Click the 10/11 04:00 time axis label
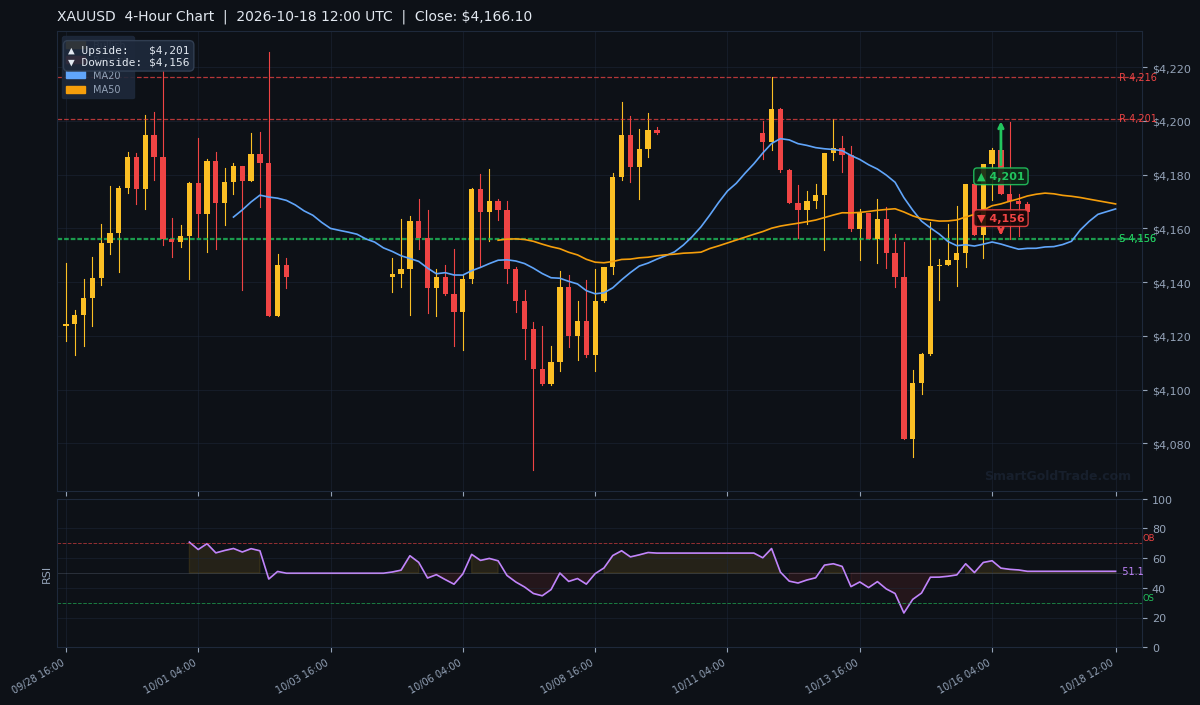This screenshot has height=705, width=1200. 700,676
